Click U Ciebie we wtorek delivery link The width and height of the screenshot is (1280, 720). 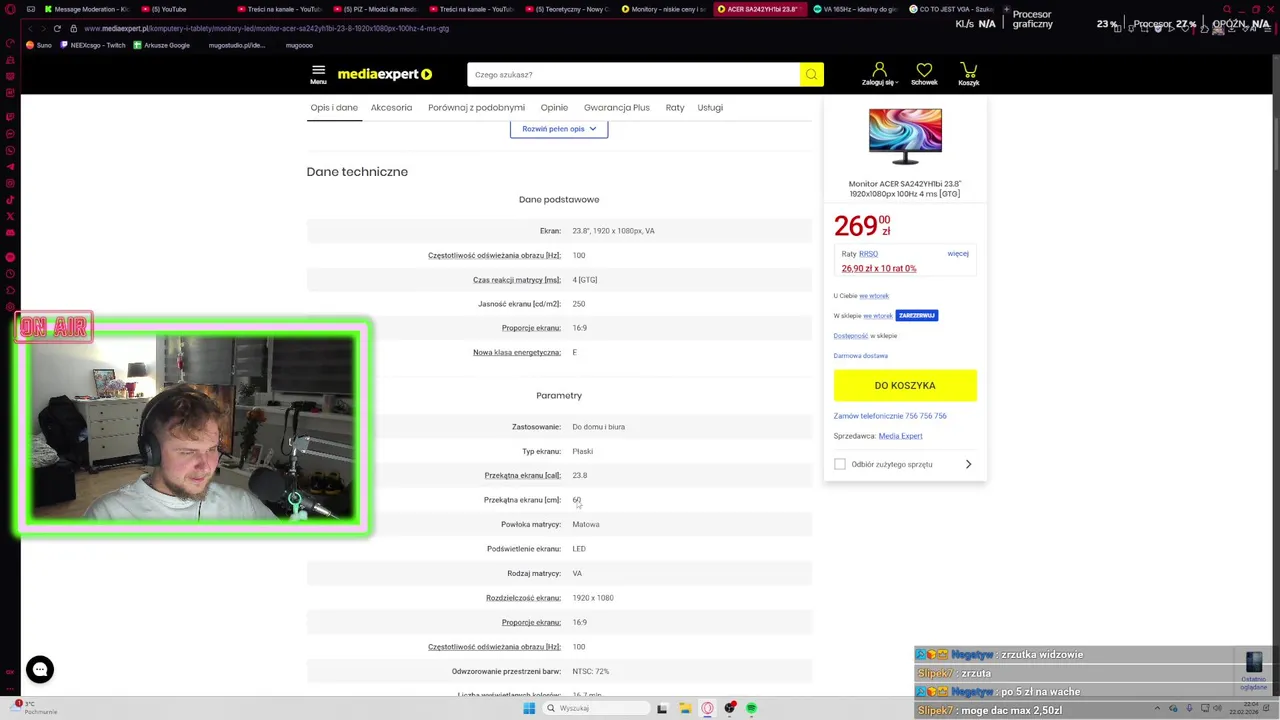[x=874, y=296]
